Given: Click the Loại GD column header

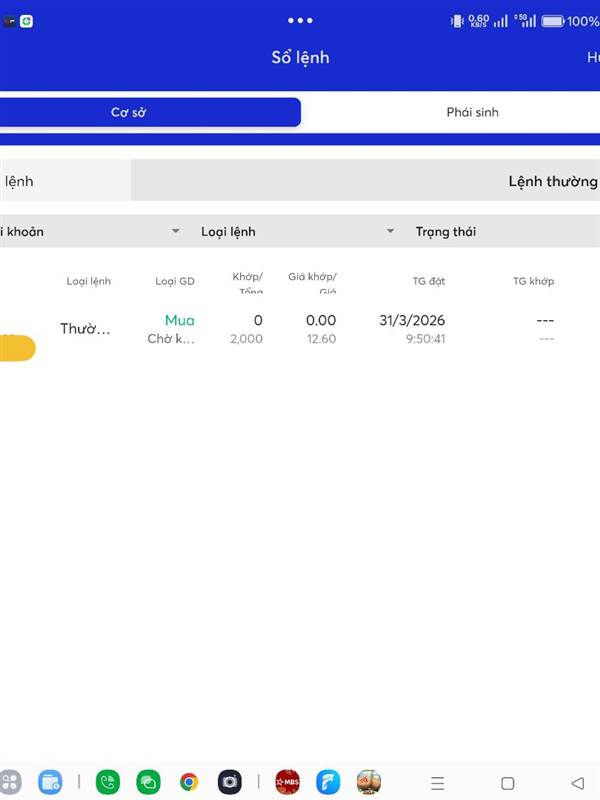Looking at the screenshot, I should point(175,281).
